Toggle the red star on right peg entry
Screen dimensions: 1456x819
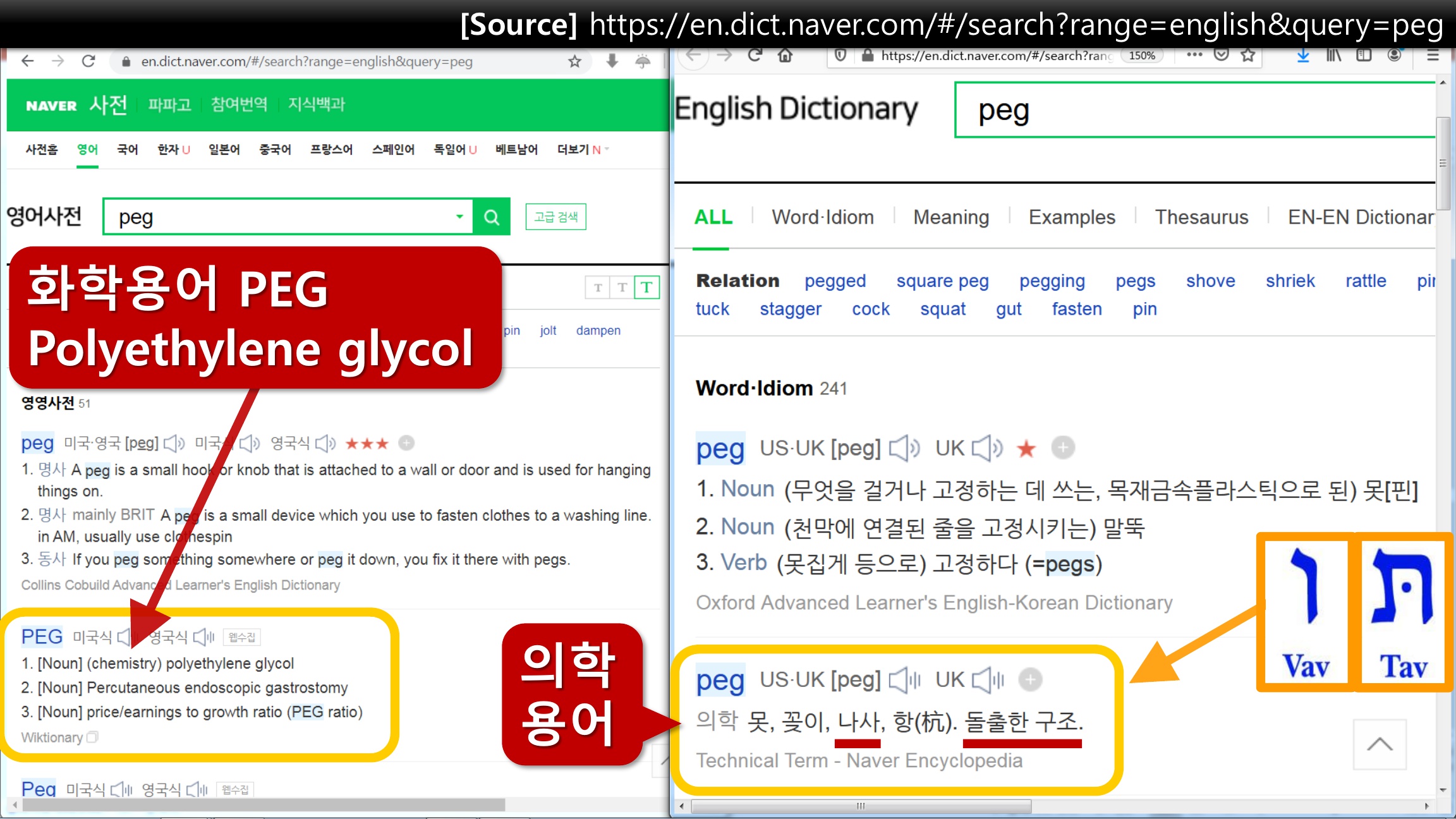point(1026,449)
